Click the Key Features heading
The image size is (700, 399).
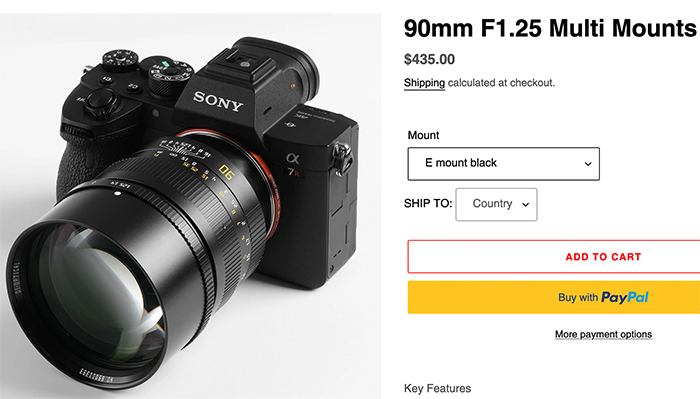(437, 388)
